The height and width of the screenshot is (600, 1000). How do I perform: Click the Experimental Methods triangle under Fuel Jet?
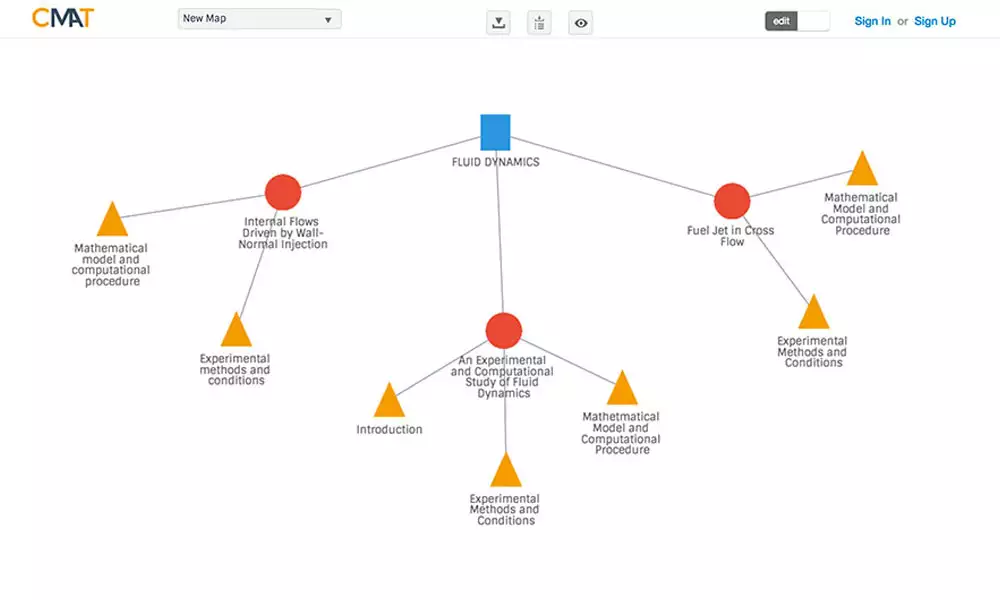tap(814, 315)
